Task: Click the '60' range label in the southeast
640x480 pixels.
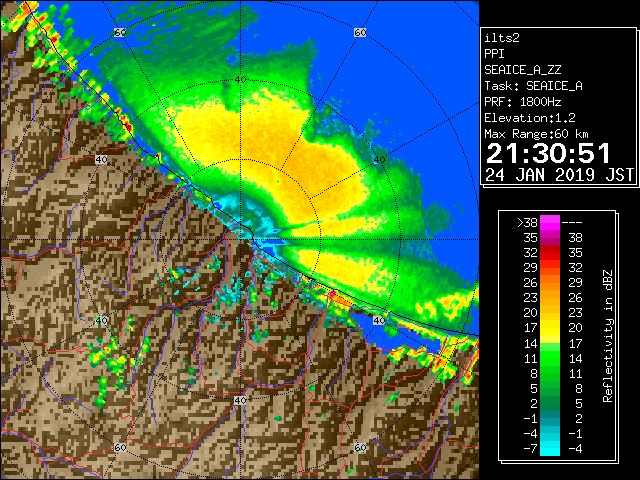Action: tap(360, 447)
